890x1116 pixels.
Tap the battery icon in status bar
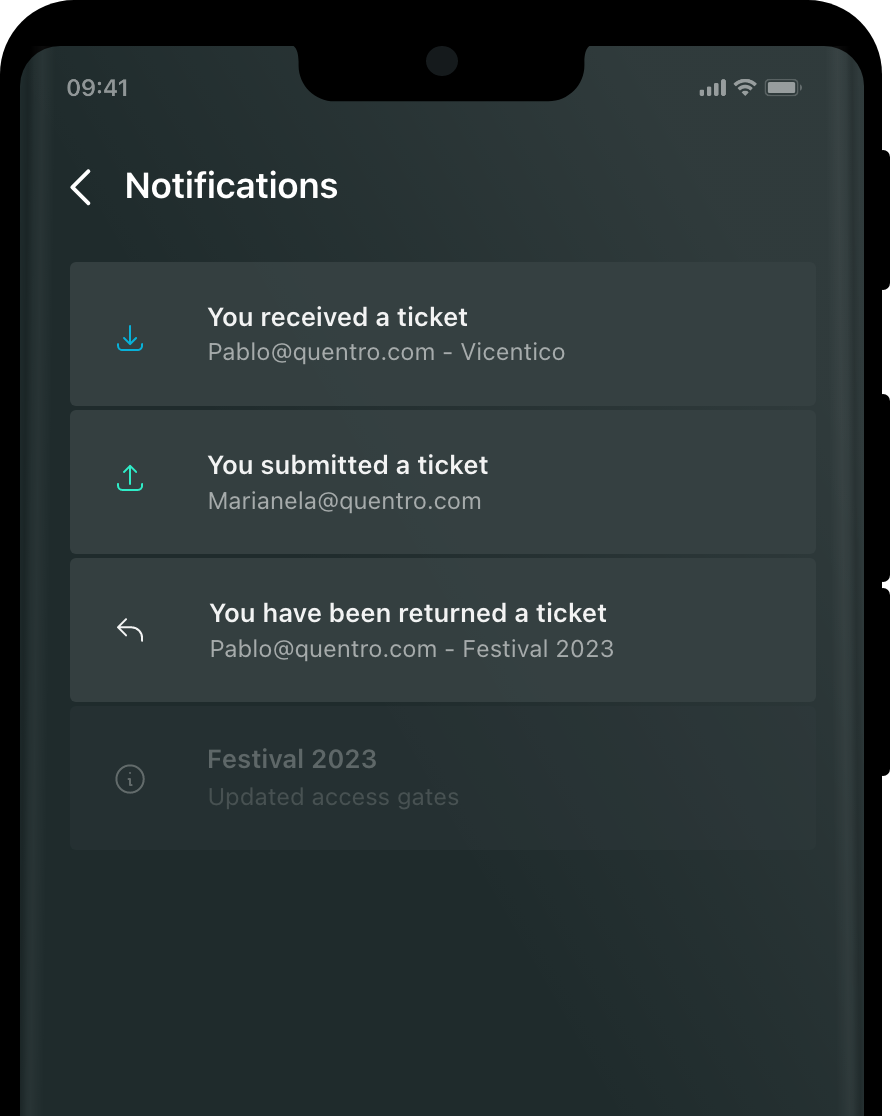[783, 88]
